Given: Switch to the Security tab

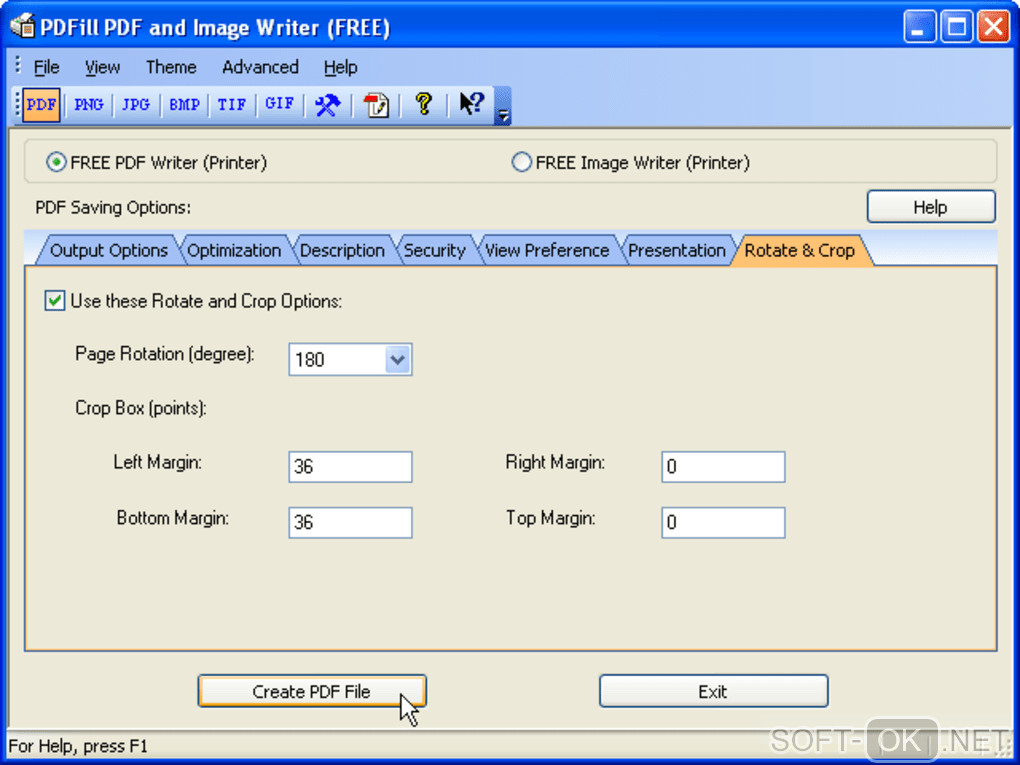Looking at the screenshot, I should 435,250.
